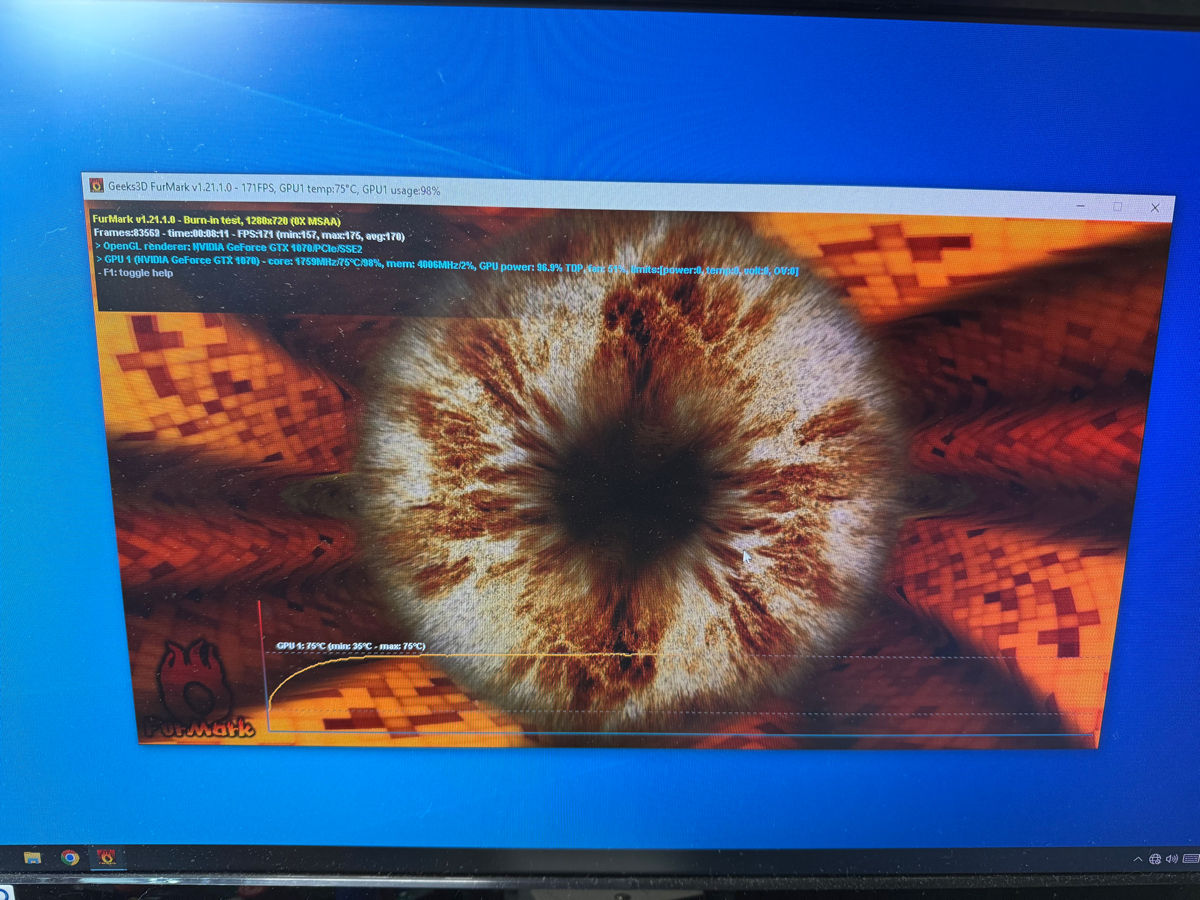Click the OpenGL renderer info line
The width and height of the screenshot is (1200, 900).
click(x=228, y=246)
